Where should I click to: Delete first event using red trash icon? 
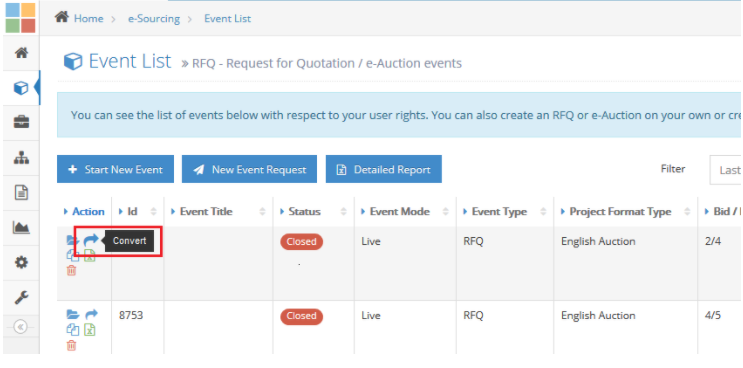click(x=72, y=270)
